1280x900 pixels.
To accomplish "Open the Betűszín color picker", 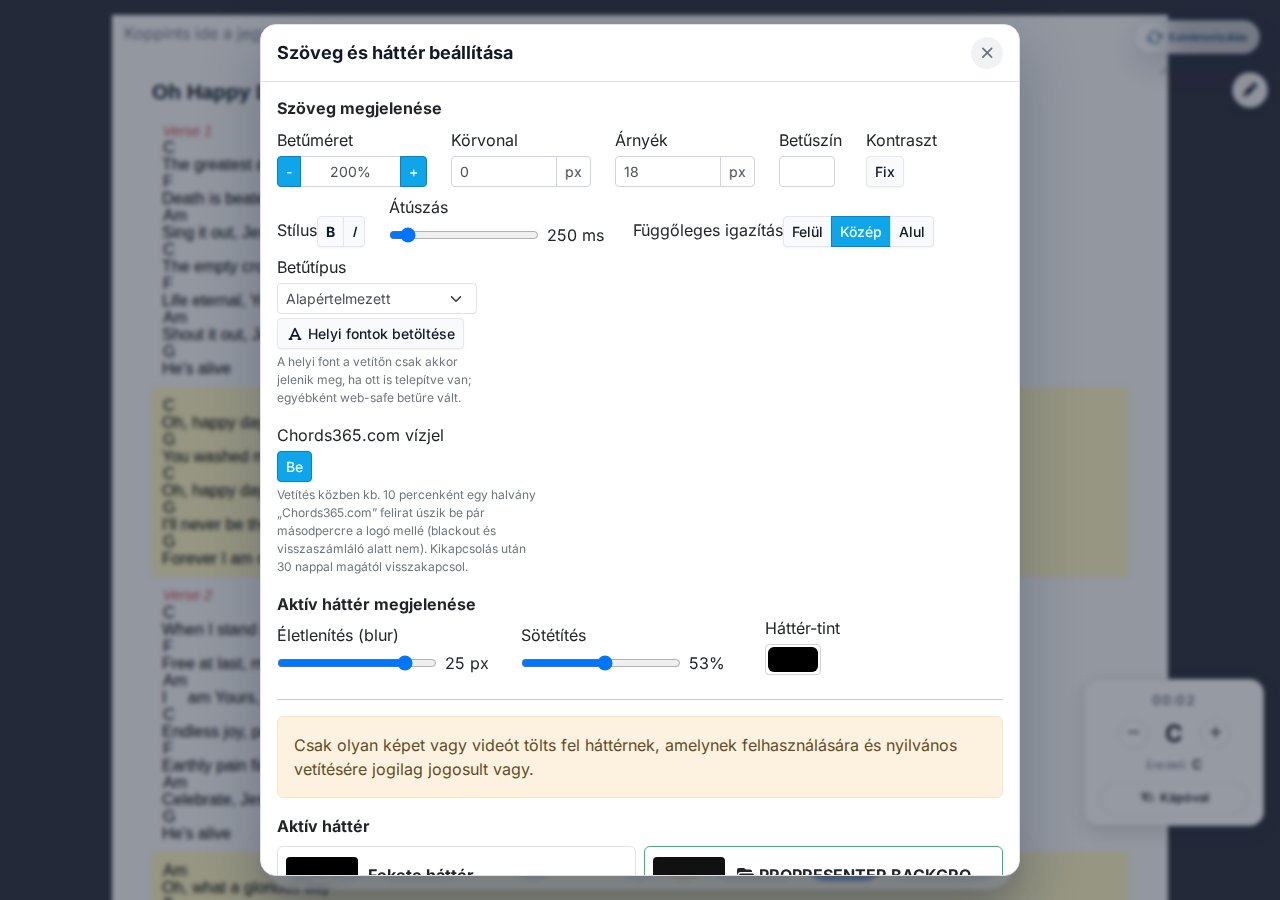I will pos(807,172).
